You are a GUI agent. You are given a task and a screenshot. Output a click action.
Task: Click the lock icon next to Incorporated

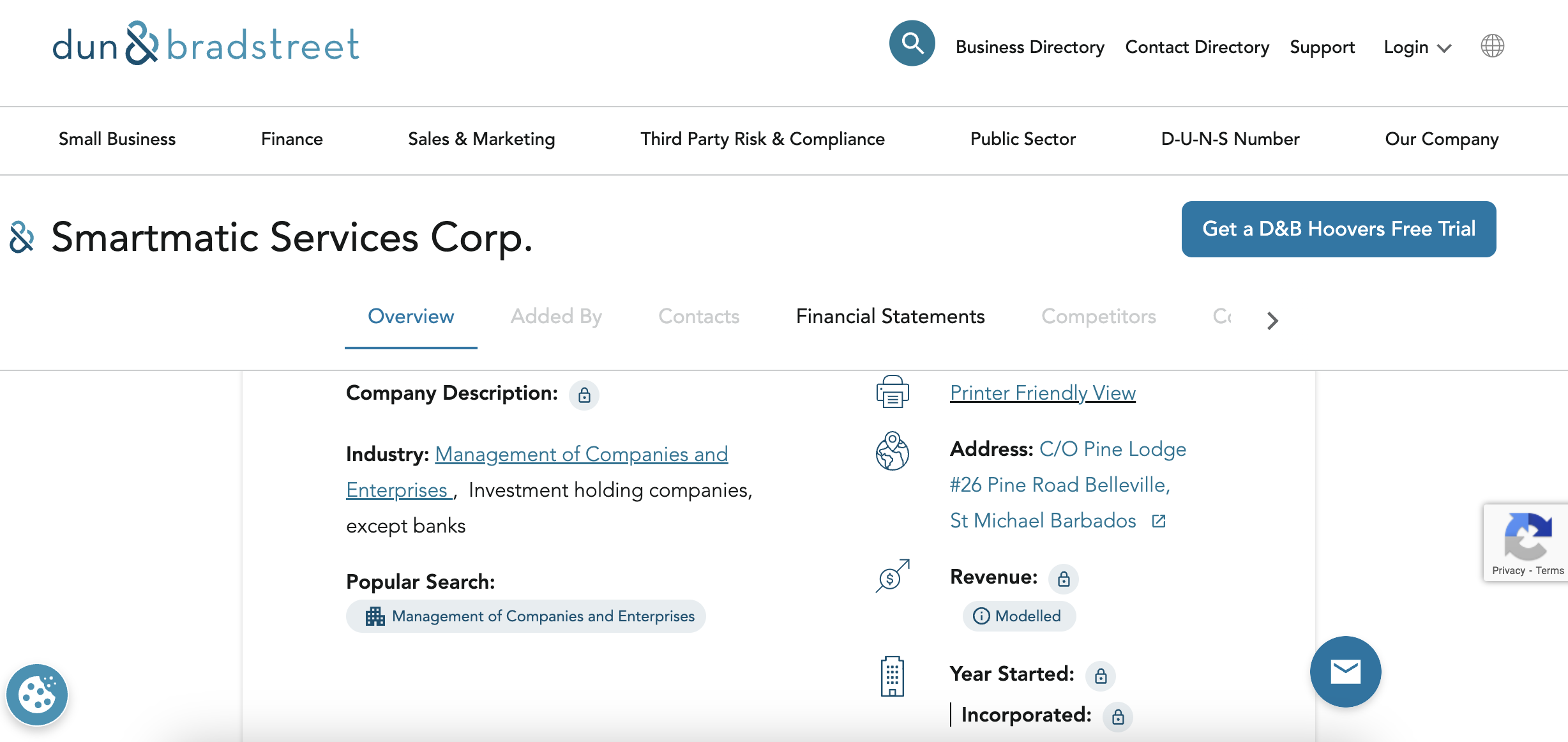1118,717
